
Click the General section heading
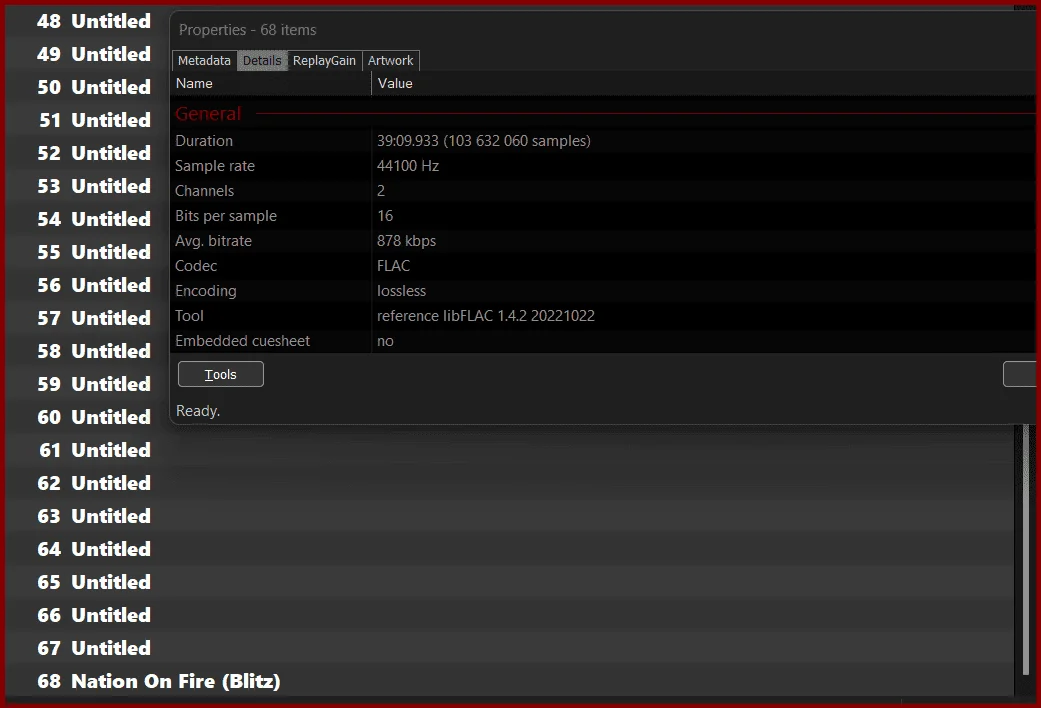[208, 114]
